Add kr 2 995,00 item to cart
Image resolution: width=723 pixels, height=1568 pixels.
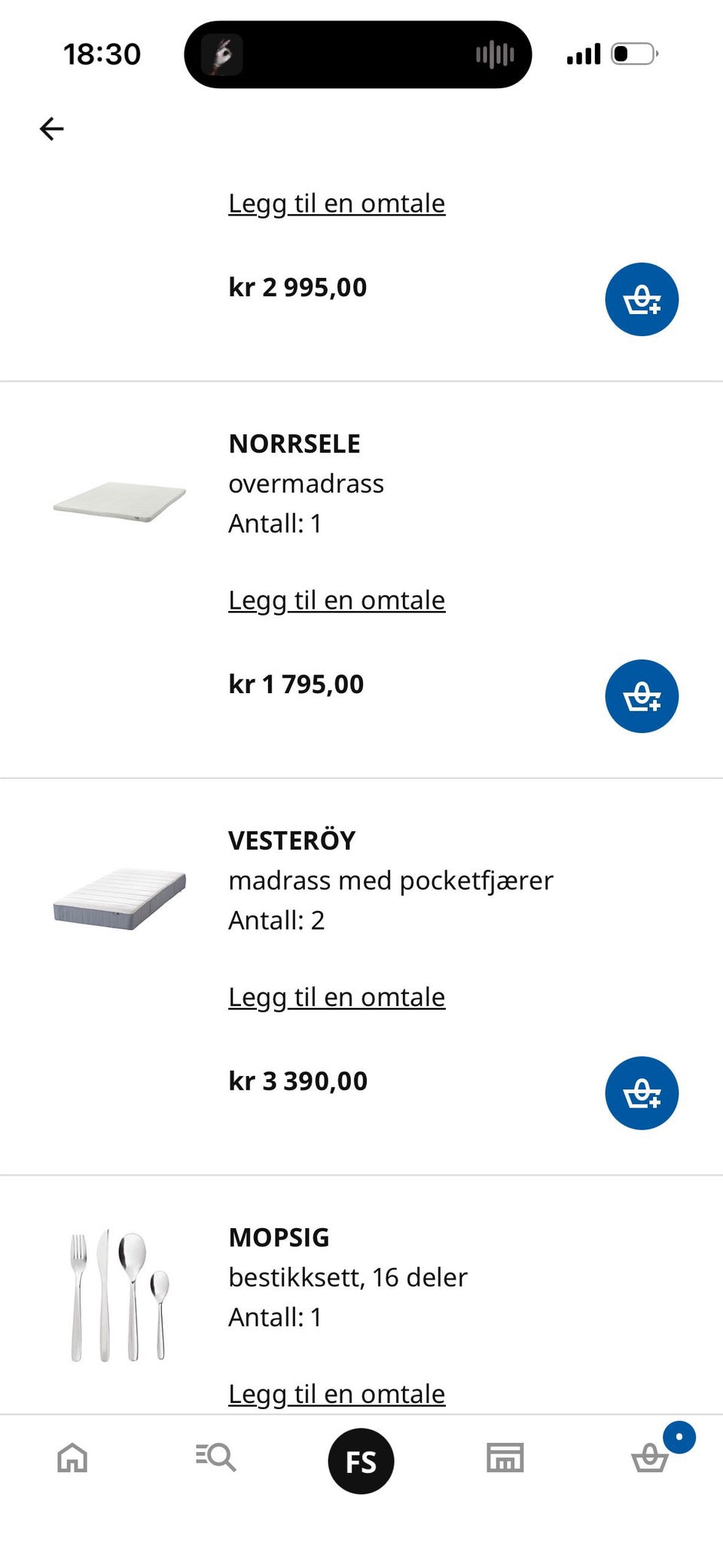click(x=642, y=299)
